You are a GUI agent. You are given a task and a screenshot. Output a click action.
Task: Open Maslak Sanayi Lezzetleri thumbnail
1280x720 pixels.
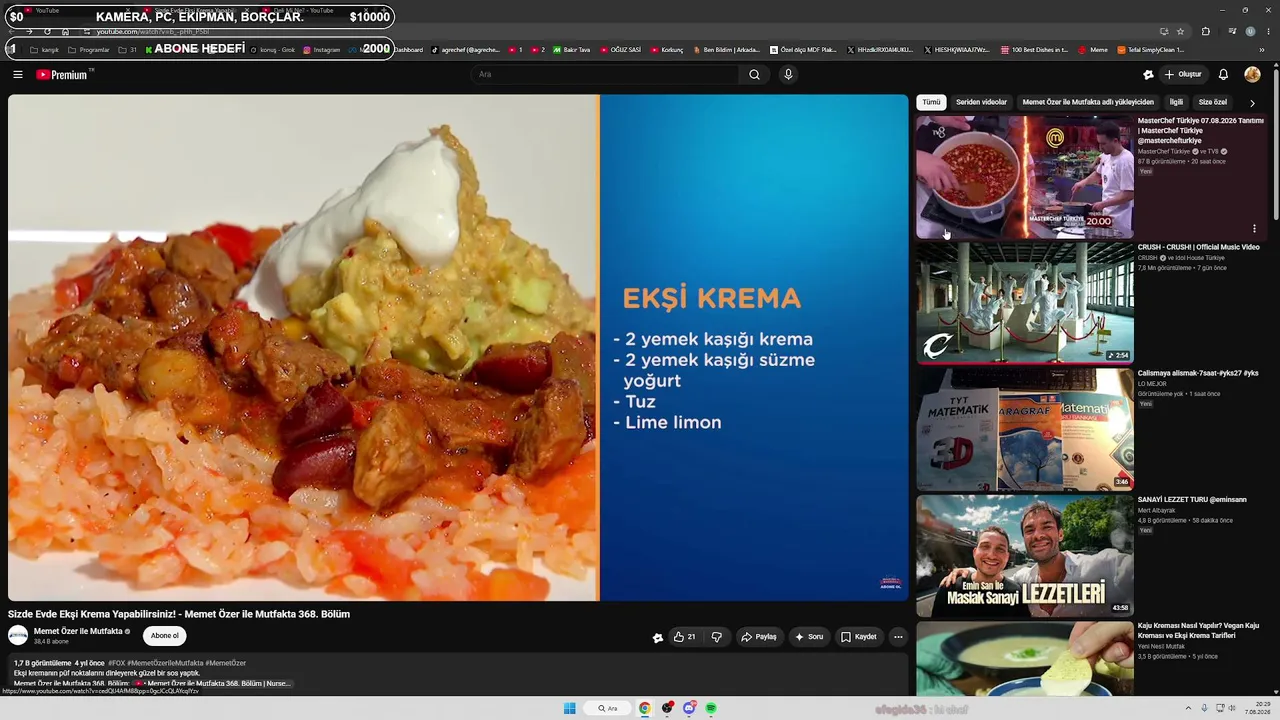(1025, 556)
